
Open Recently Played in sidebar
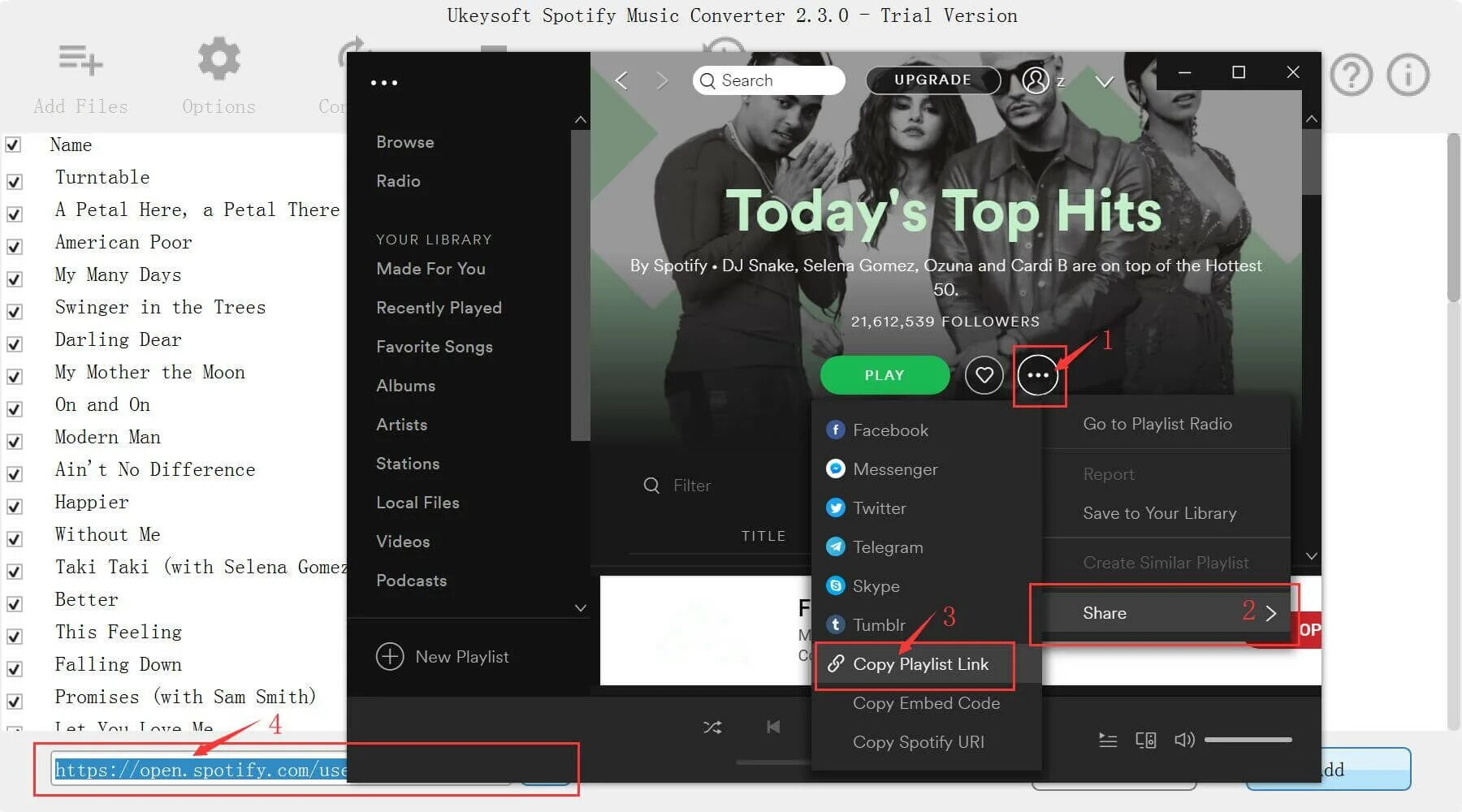pos(439,308)
